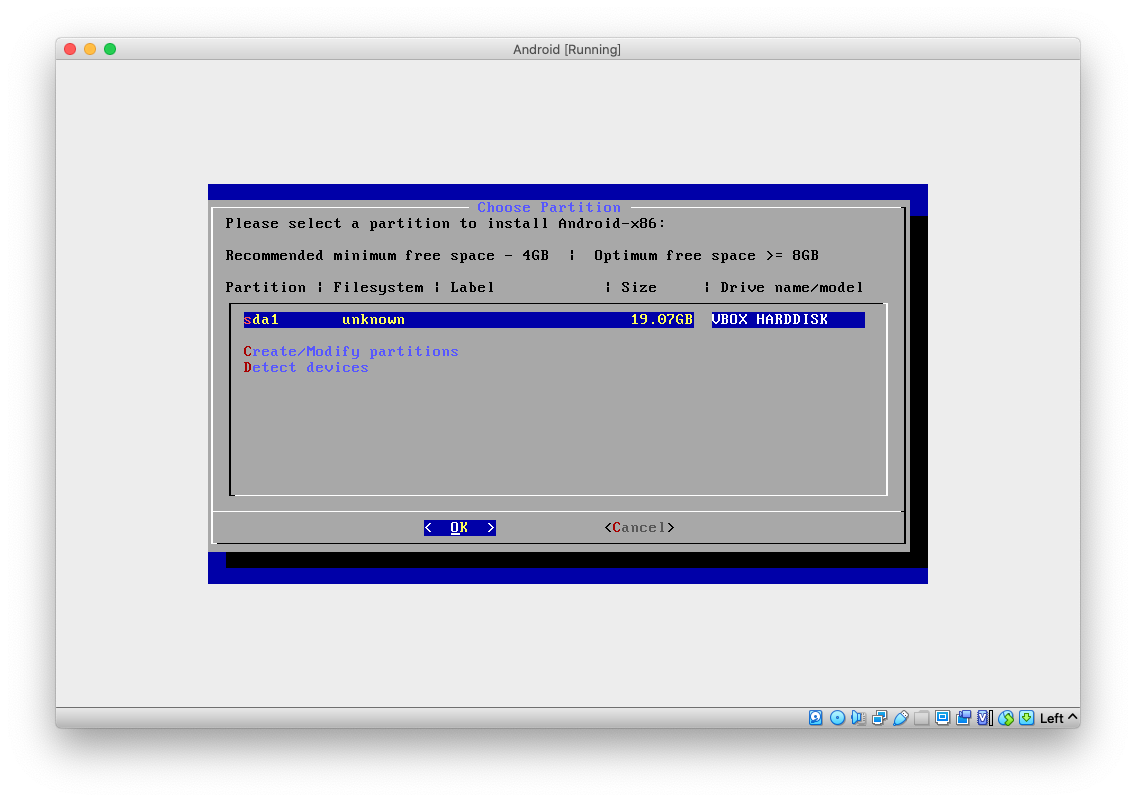The image size is (1136, 802).
Task: Select the sda1 partition row
Action: click(x=554, y=319)
